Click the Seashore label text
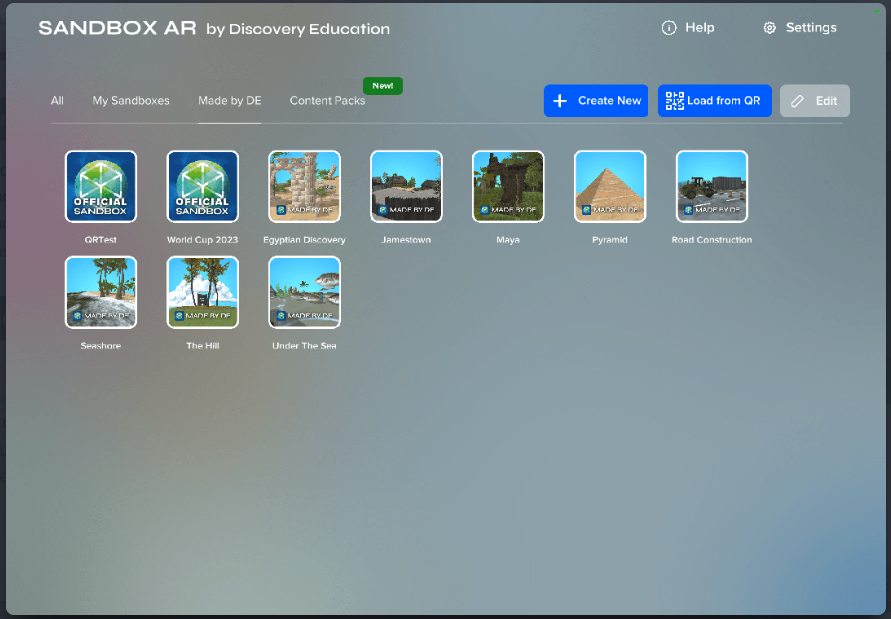This screenshot has height=619, width=891. coord(101,346)
